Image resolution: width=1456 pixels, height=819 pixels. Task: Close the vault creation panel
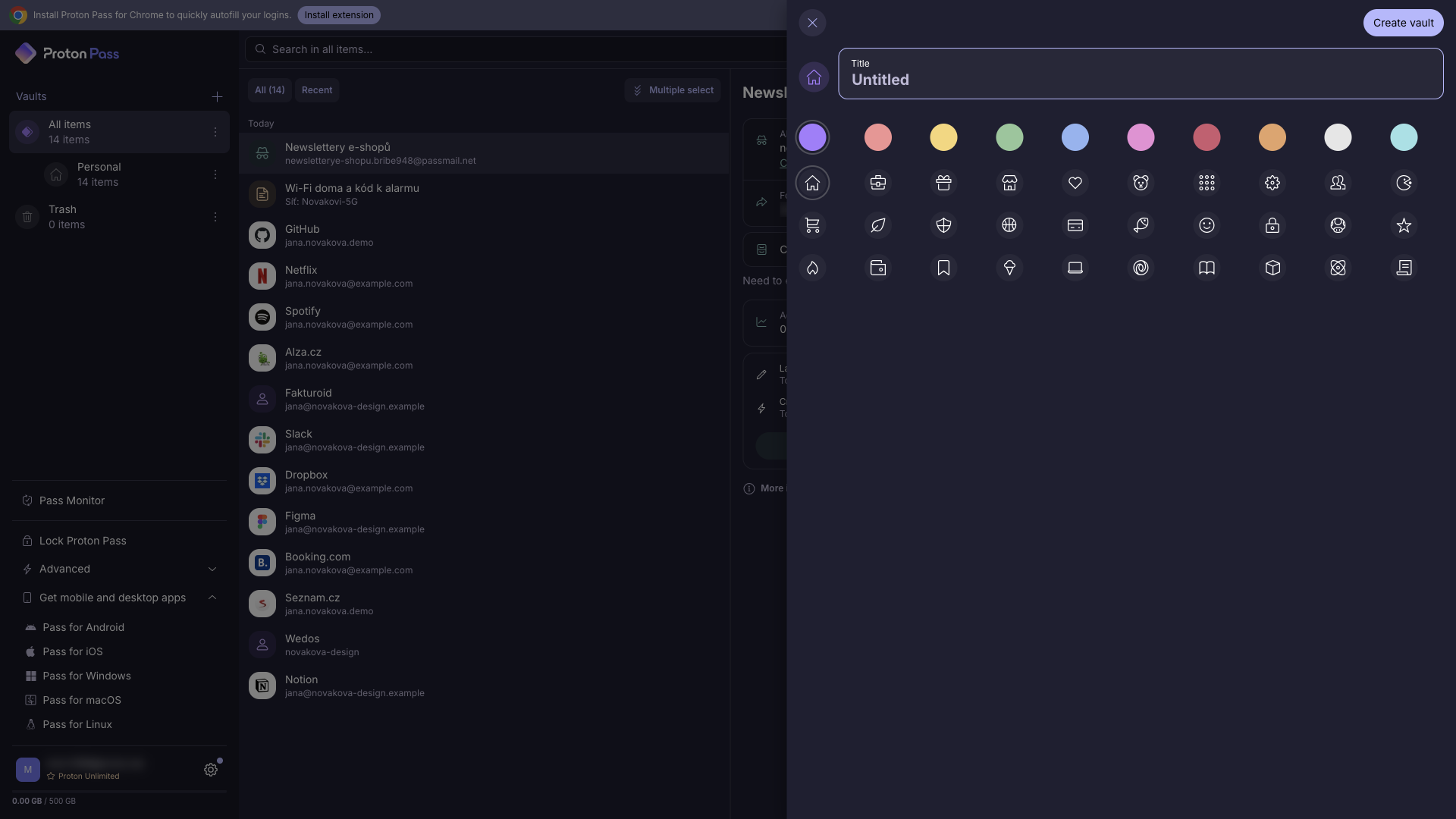click(812, 23)
